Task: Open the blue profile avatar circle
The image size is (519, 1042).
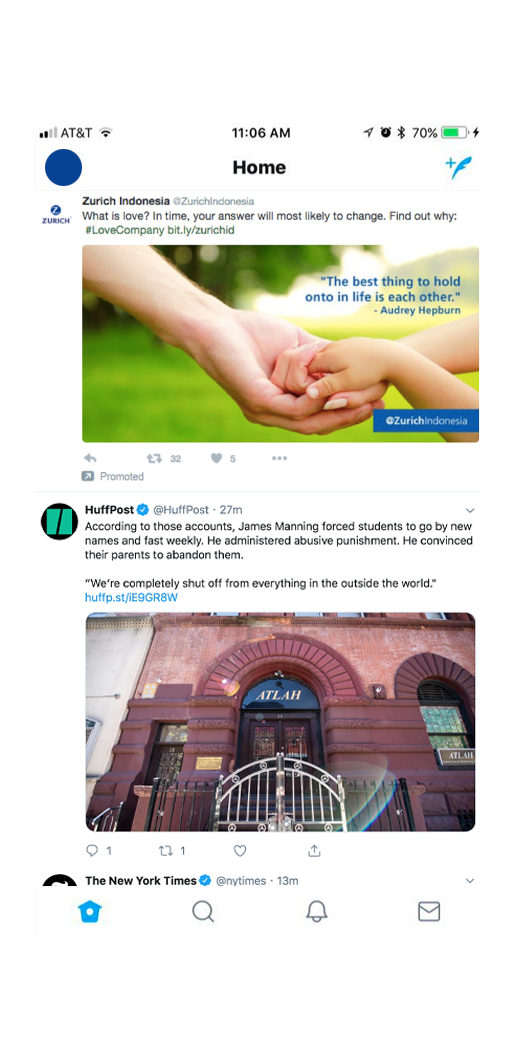Action: tap(63, 167)
